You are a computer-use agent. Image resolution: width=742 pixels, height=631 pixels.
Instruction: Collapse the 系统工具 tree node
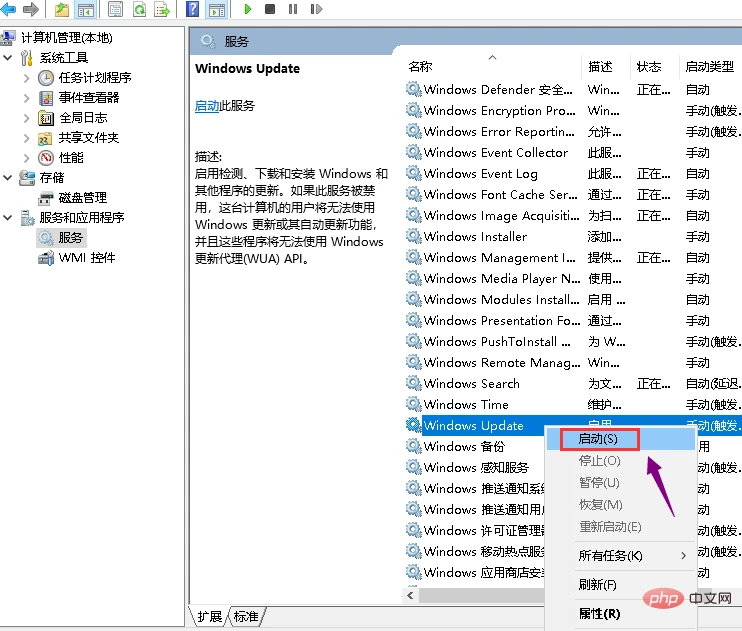point(8,57)
